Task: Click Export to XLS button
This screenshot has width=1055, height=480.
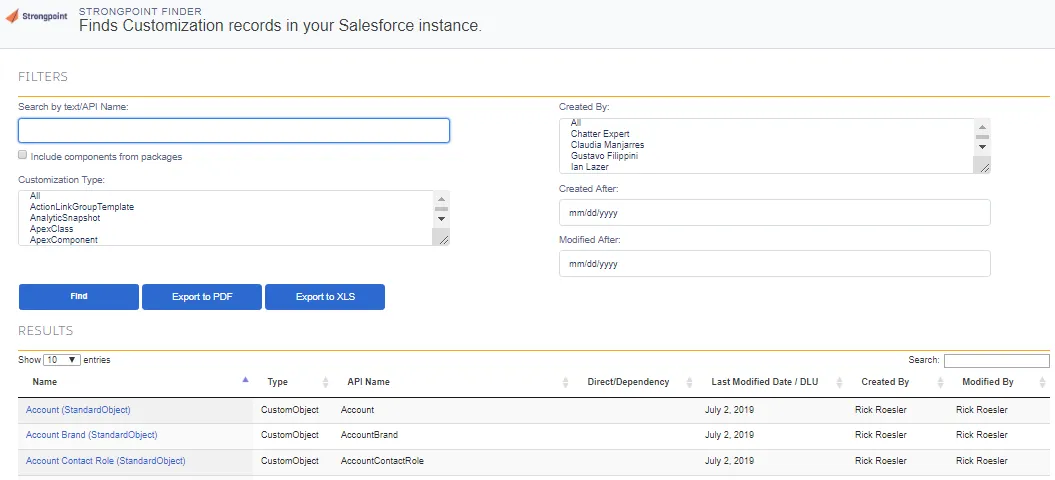Action: [x=325, y=297]
